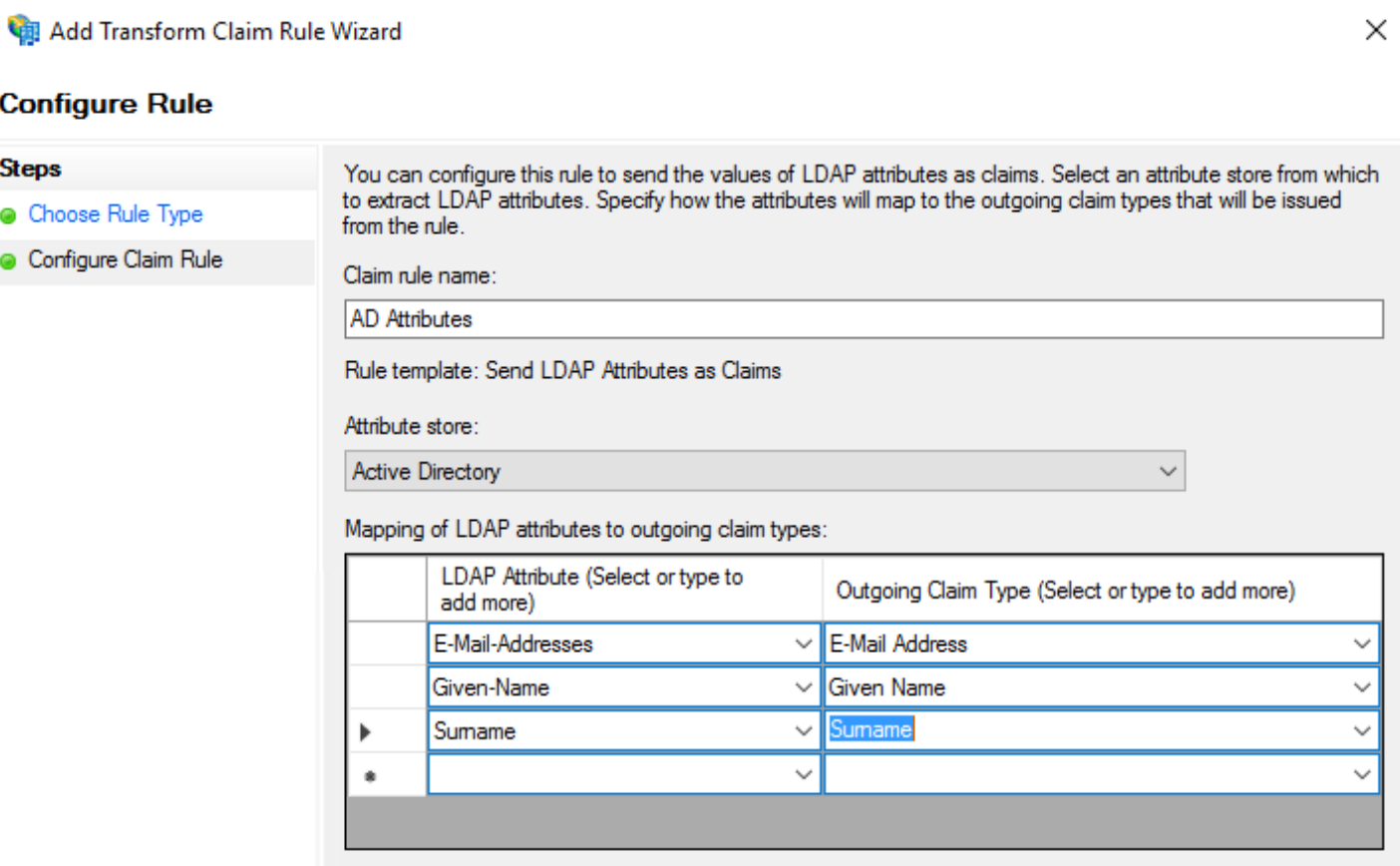Open the empty new-row LDAP attribute dropdown
This screenshot has height=866, width=1400.
[804, 774]
